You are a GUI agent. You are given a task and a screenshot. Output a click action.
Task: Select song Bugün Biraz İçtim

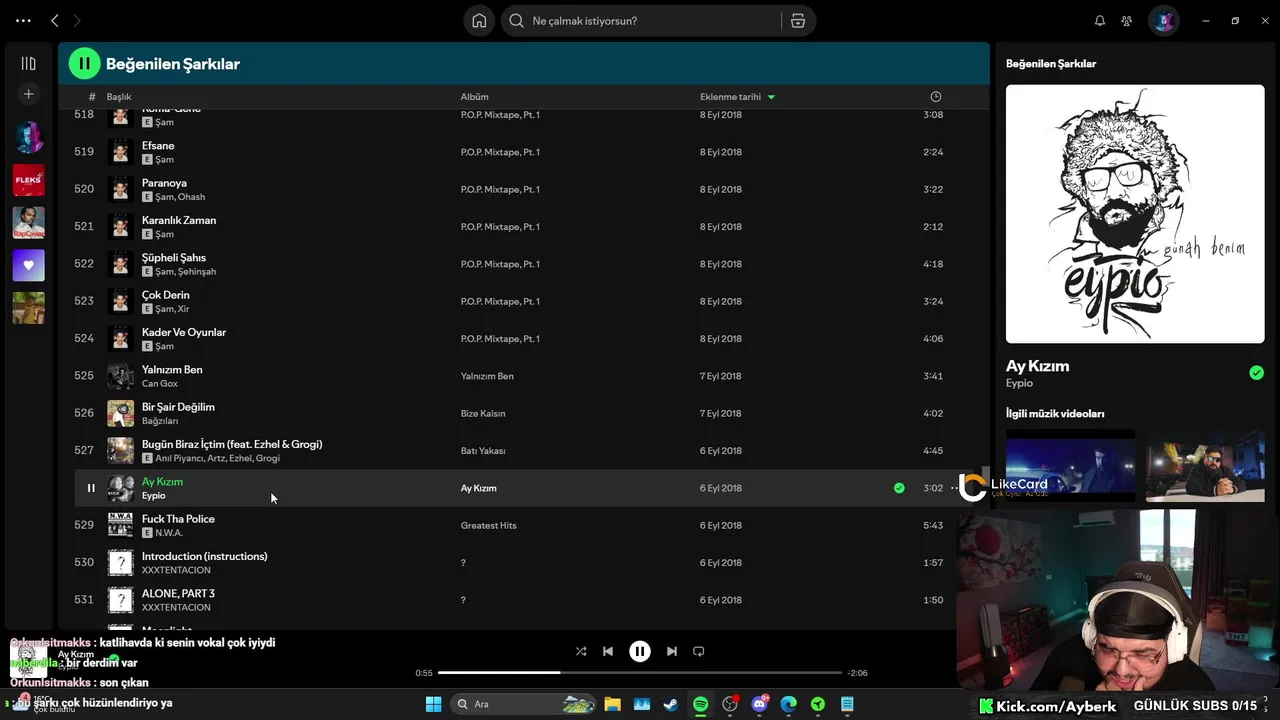(x=232, y=444)
